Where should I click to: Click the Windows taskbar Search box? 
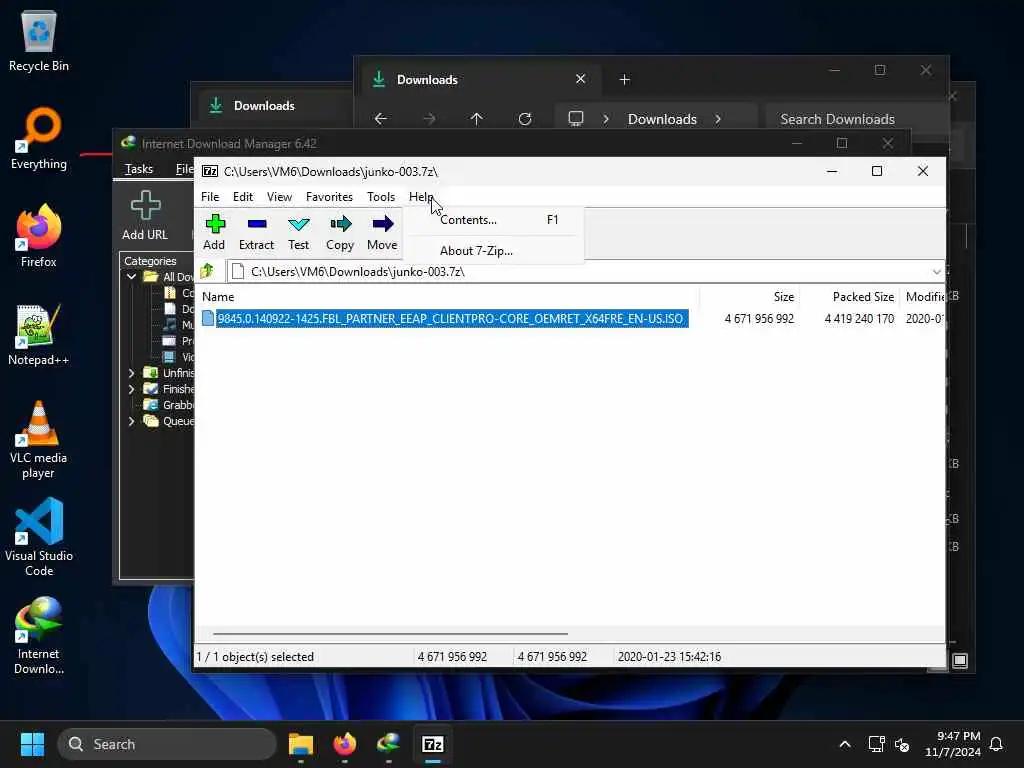[x=167, y=744]
